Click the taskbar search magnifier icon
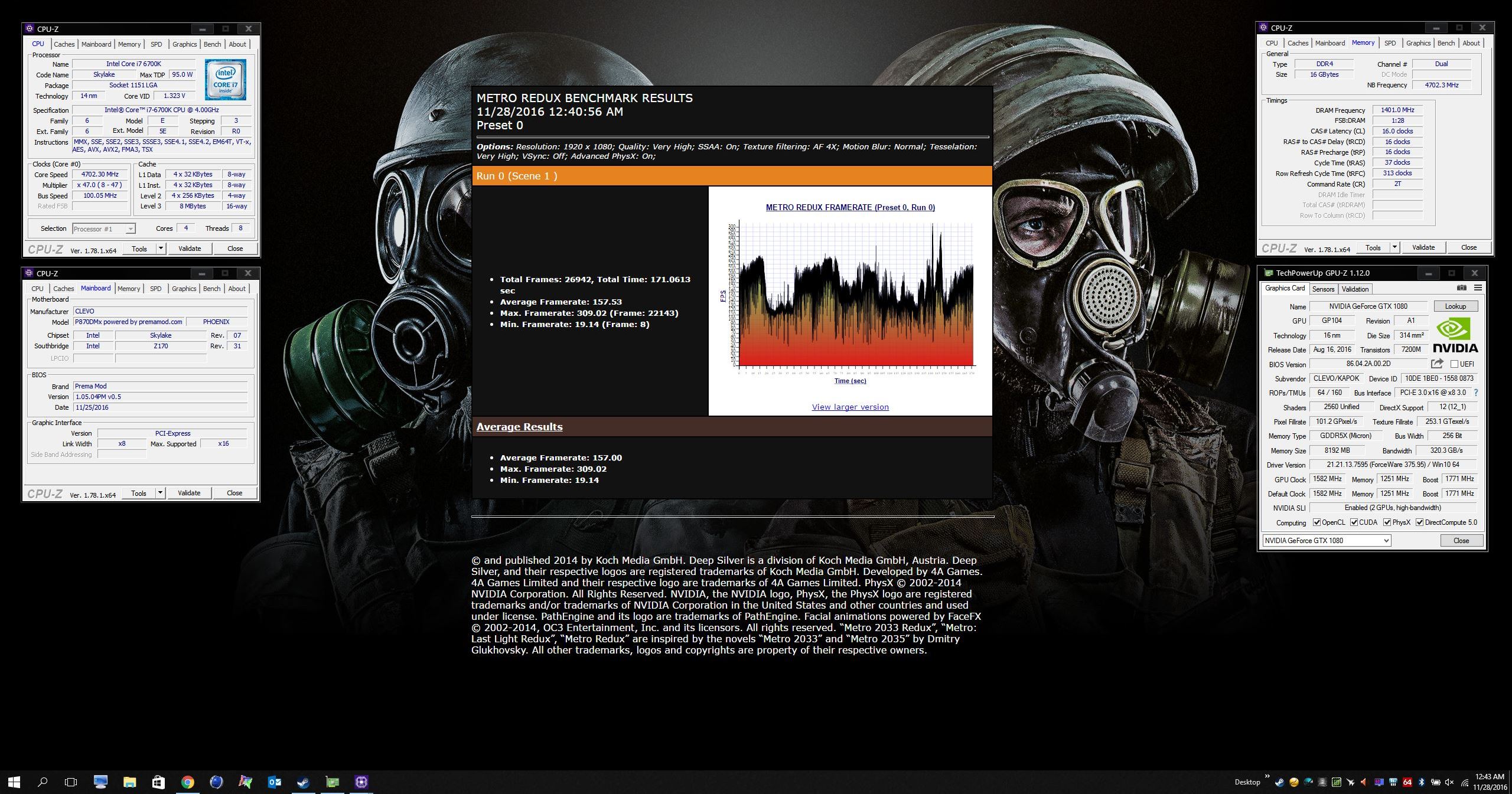Image resolution: width=1512 pixels, height=794 pixels. 43,782
